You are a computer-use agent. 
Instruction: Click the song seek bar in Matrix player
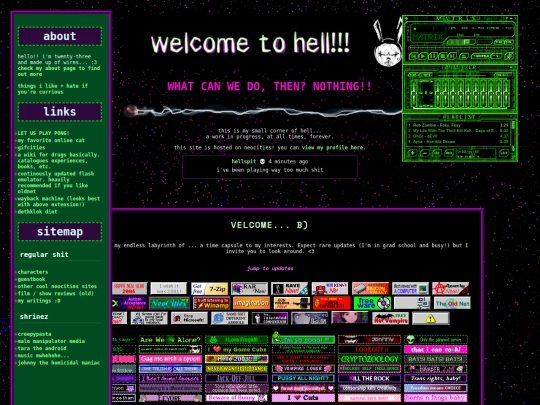pos(461,48)
